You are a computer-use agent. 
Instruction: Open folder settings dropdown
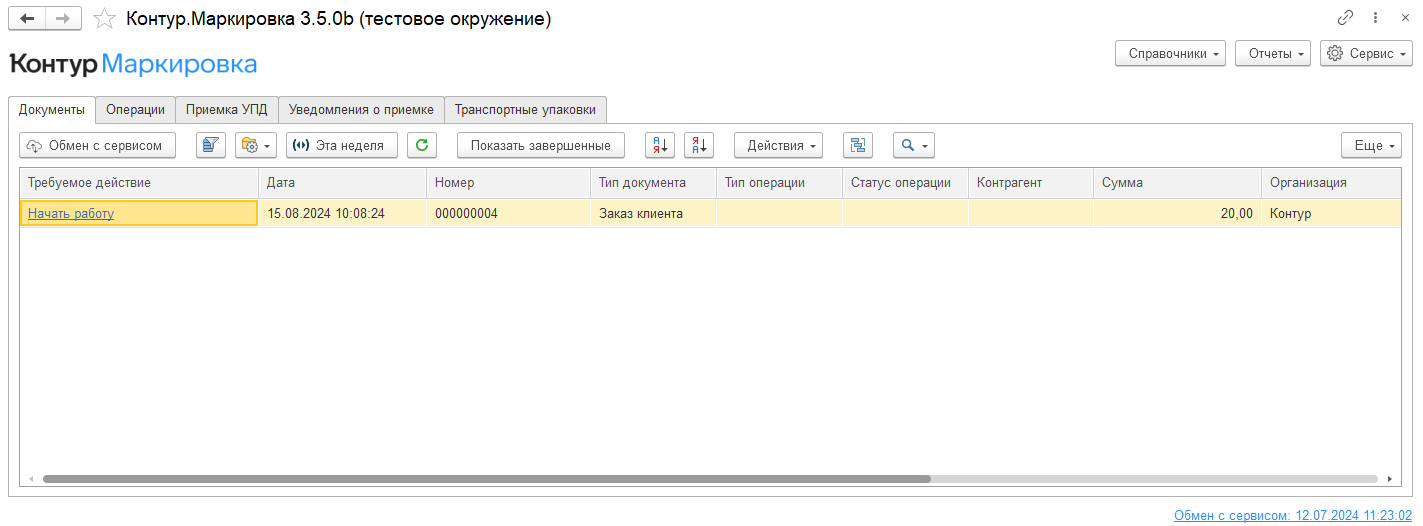[256, 145]
